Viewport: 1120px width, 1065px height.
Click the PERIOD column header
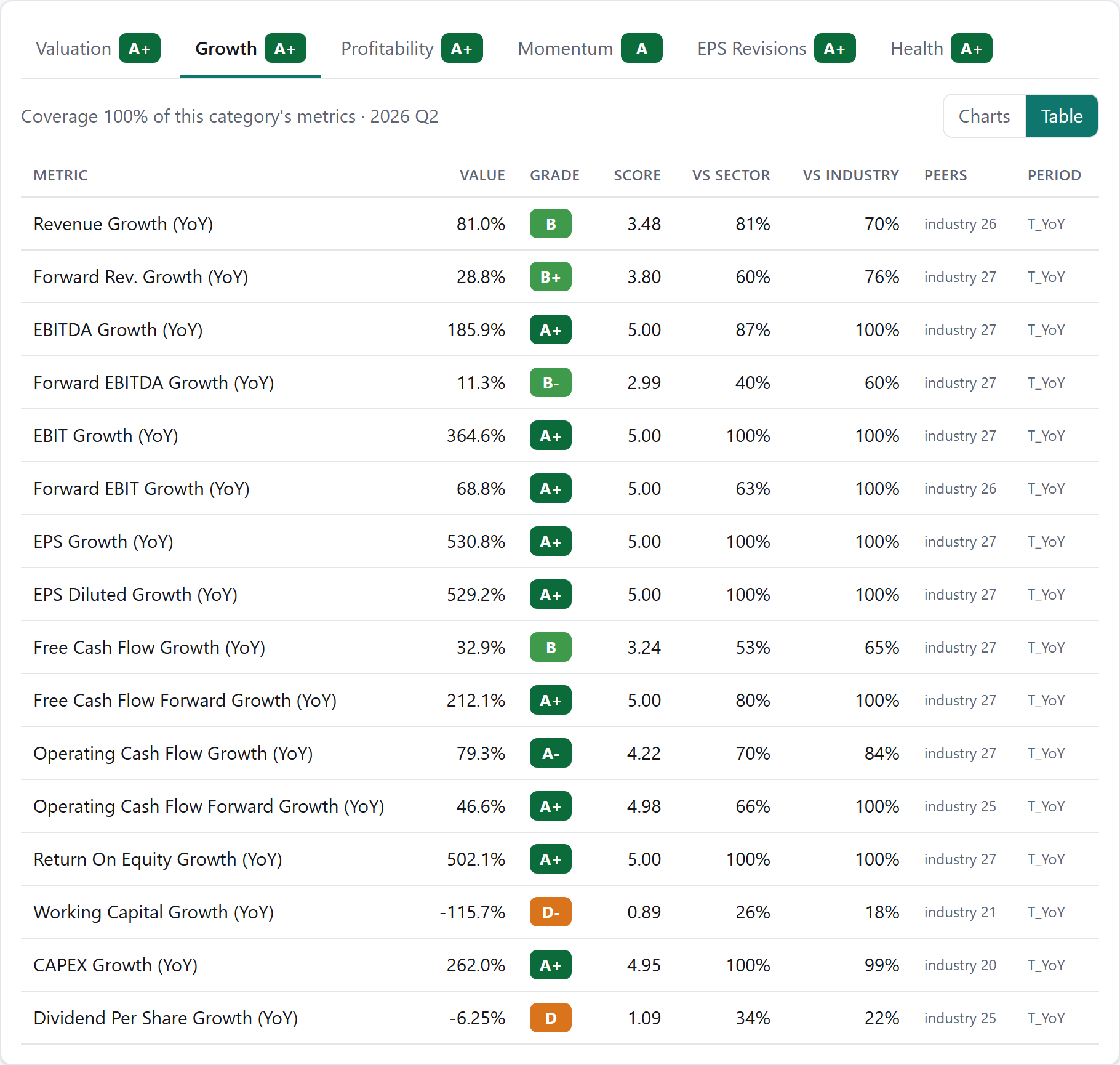point(1054,175)
